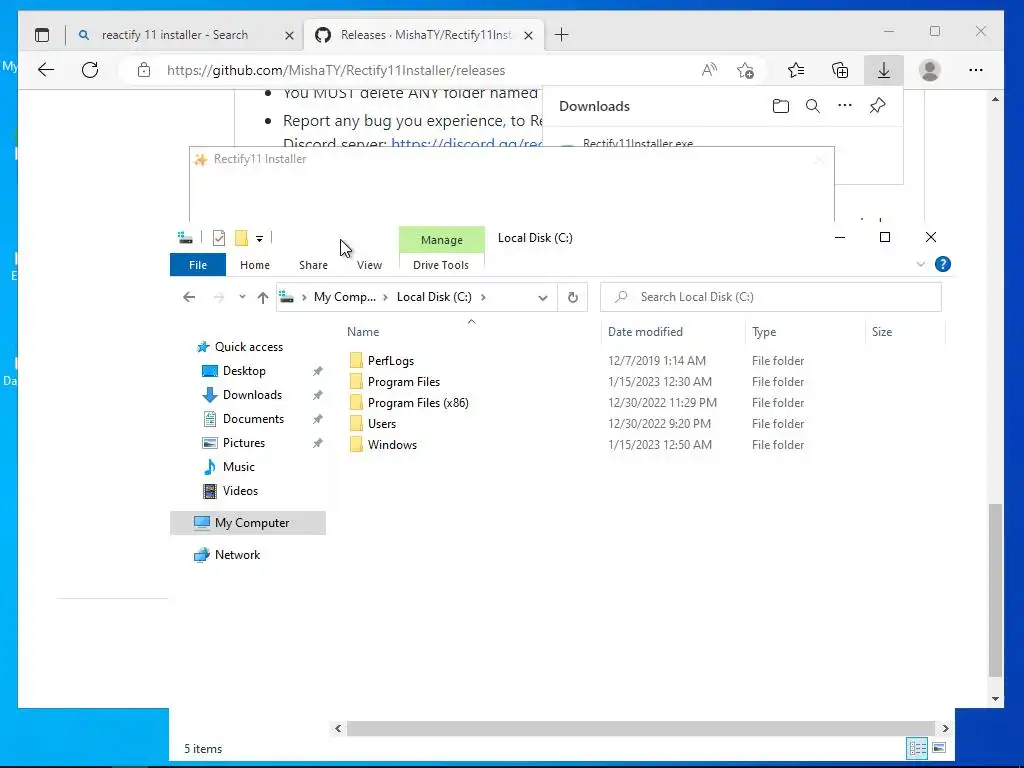The image size is (1024, 768).
Task: Click New folder quick access toolbar icon
Action: tap(241, 238)
